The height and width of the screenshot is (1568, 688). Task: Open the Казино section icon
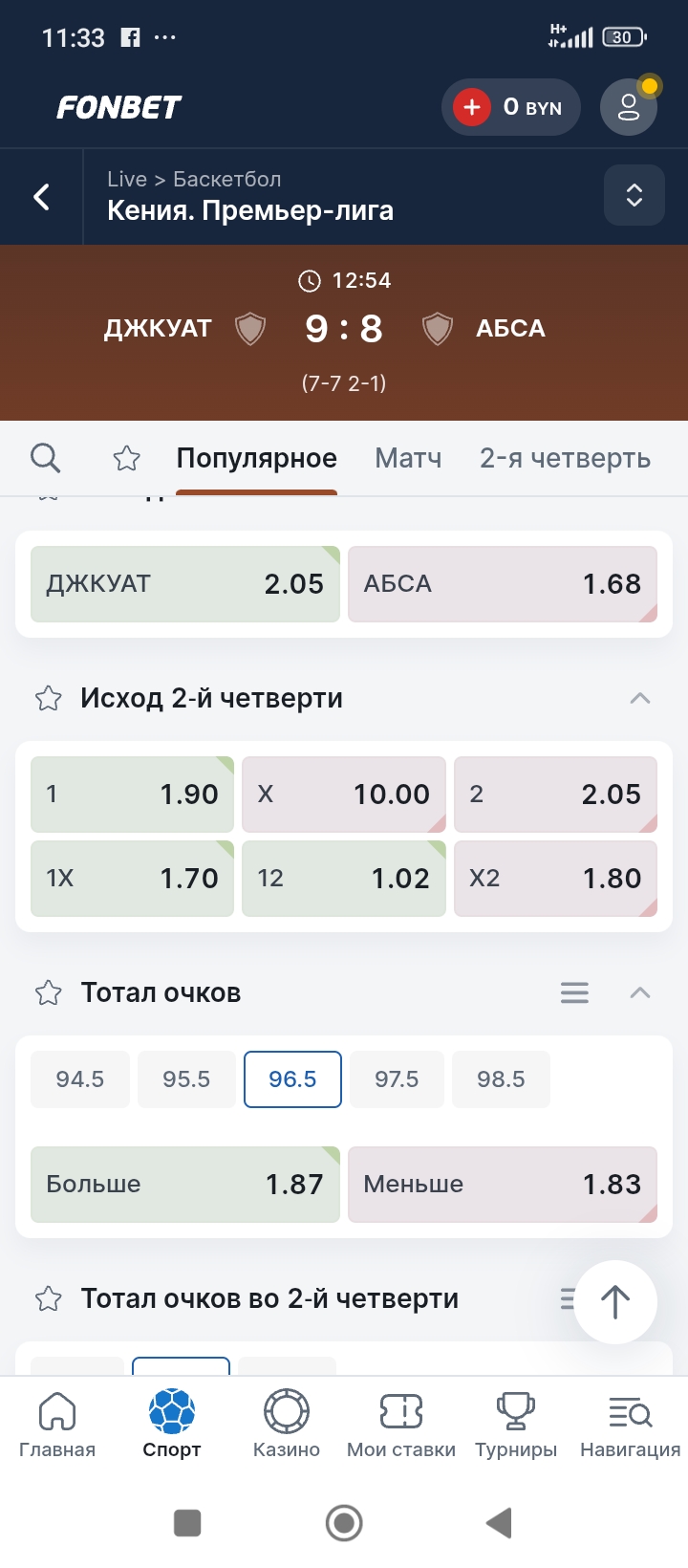(x=287, y=1411)
